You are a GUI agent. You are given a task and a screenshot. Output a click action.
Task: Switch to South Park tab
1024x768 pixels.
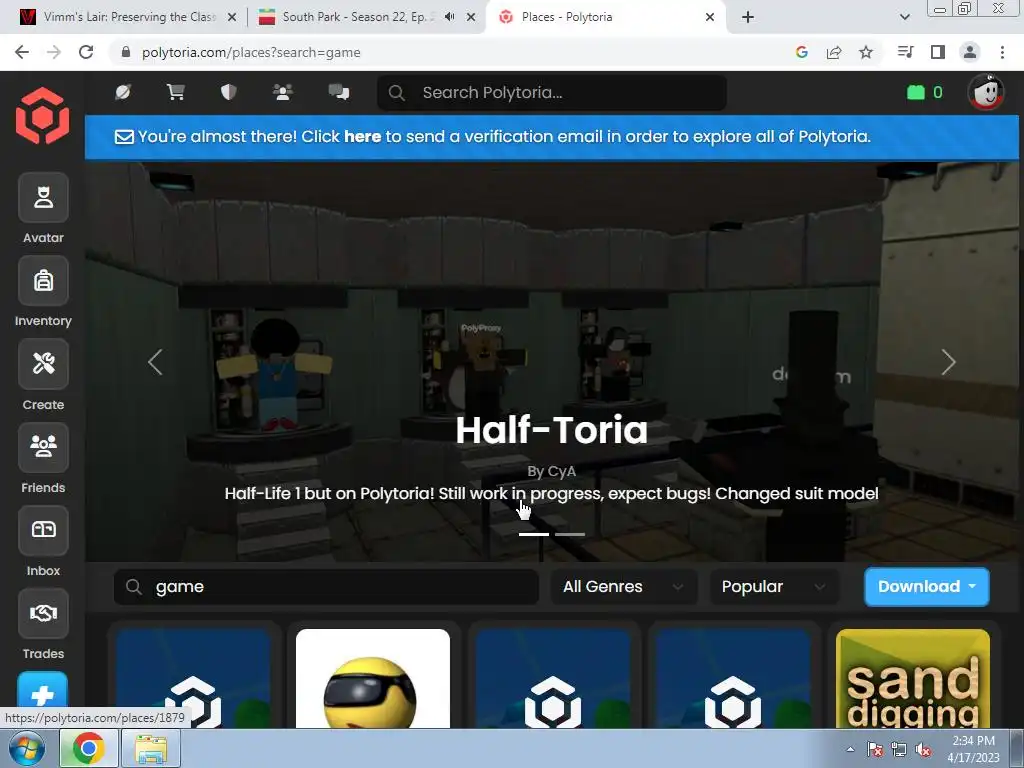366,17
